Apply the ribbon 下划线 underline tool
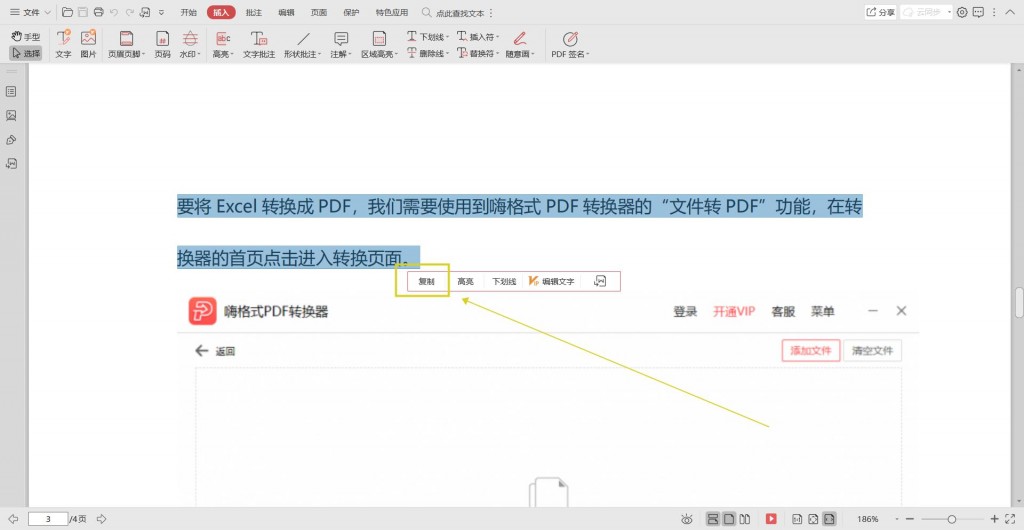1024x530 pixels. [428, 37]
